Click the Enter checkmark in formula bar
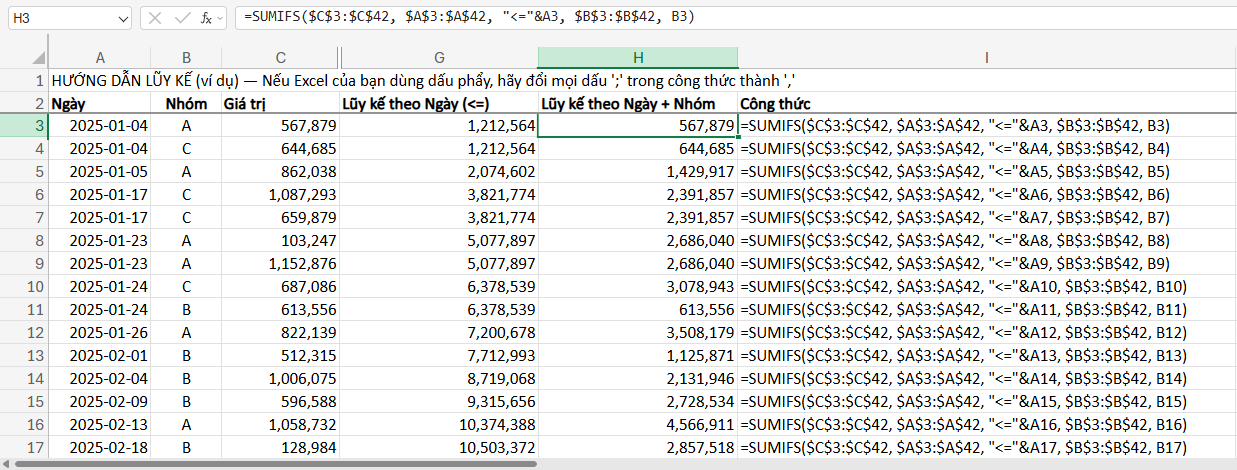Image resolution: width=1237 pixels, height=470 pixels. tap(181, 18)
